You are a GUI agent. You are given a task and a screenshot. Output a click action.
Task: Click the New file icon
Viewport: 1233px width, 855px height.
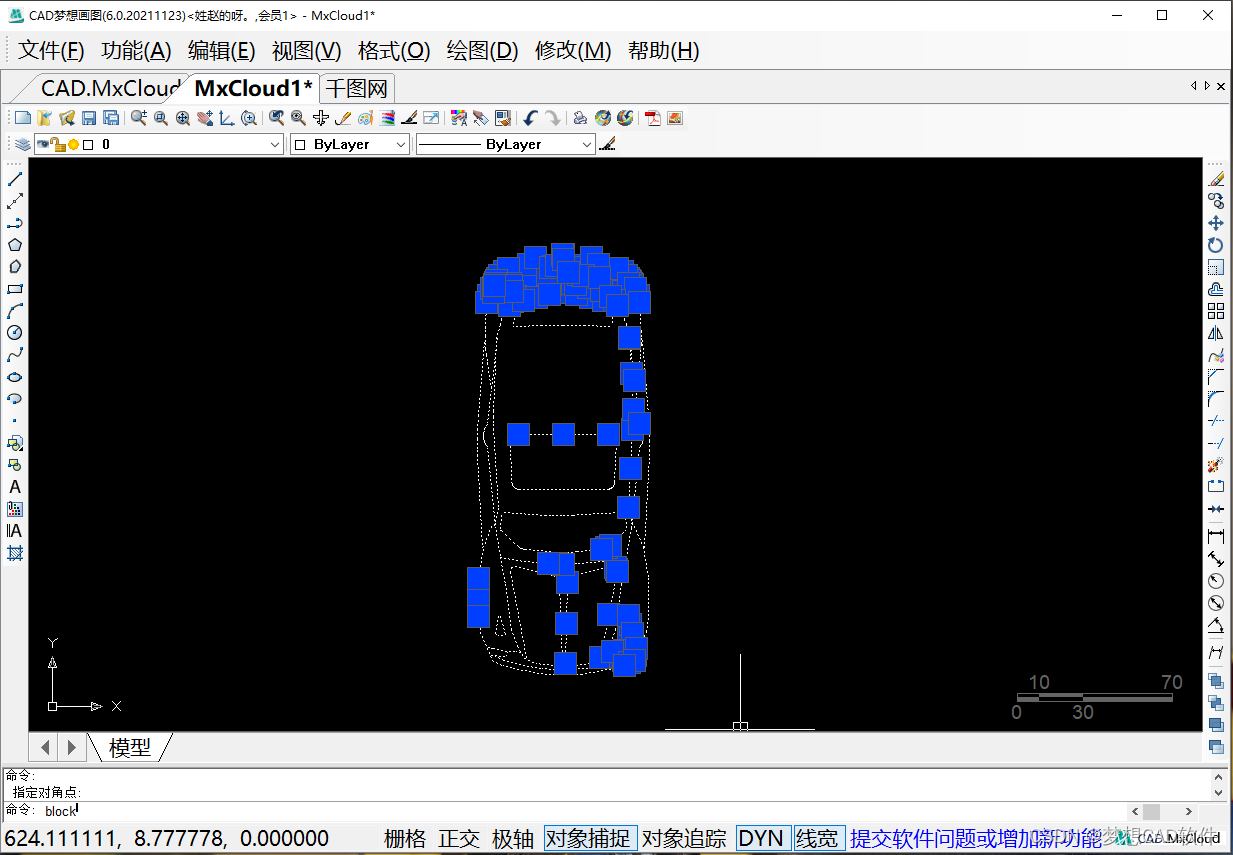point(22,118)
